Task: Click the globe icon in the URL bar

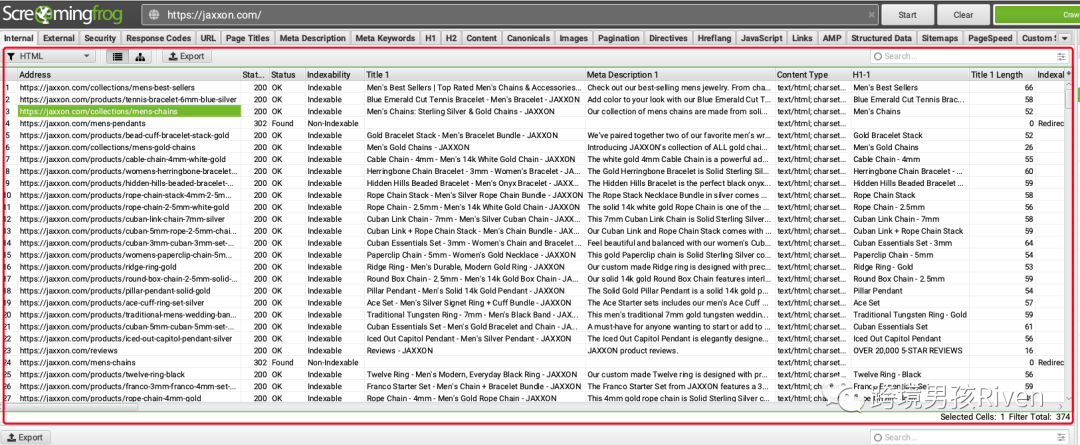Action: coord(154,14)
